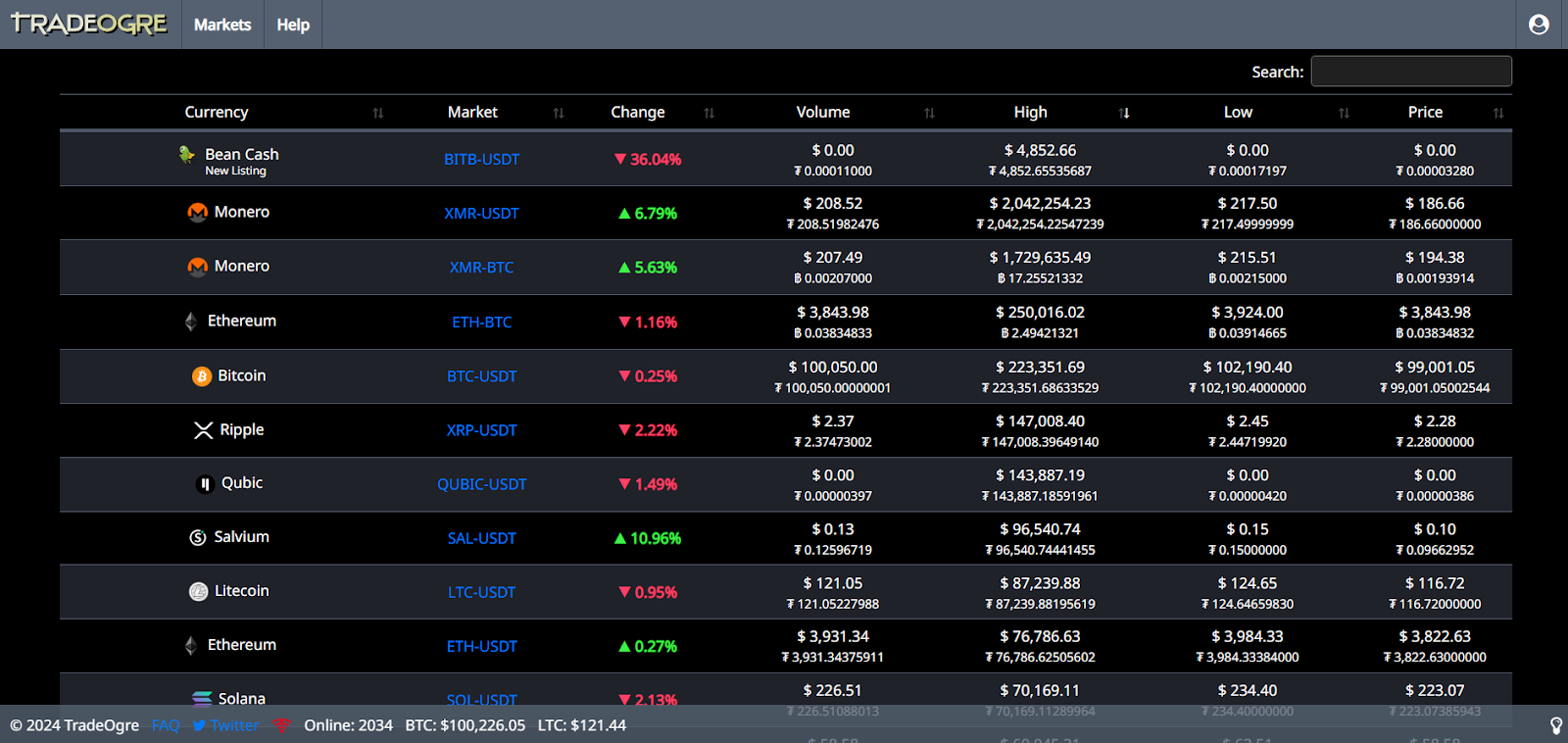Click the $ 1,729,635.49 high value

(1040, 257)
